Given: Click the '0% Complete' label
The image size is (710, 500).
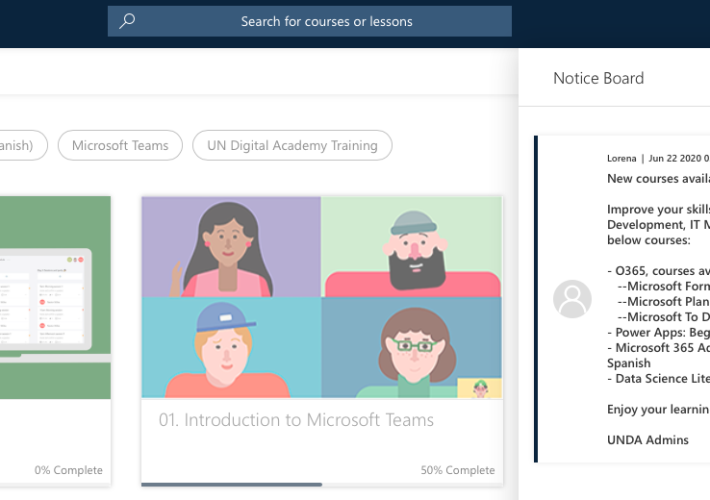Looking at the screenshot, I should [68, 470].
